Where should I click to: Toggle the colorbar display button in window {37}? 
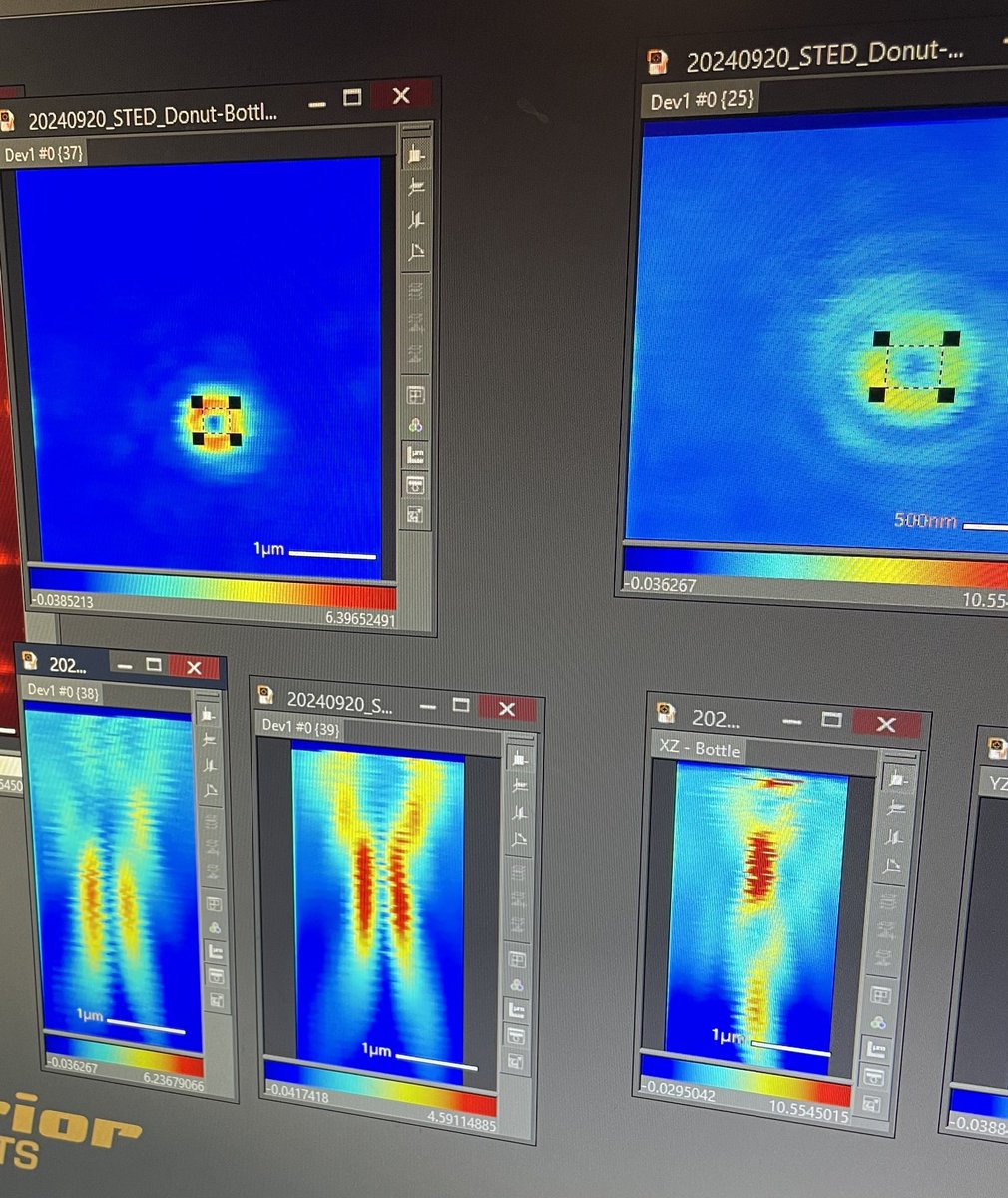pos(416,485)
